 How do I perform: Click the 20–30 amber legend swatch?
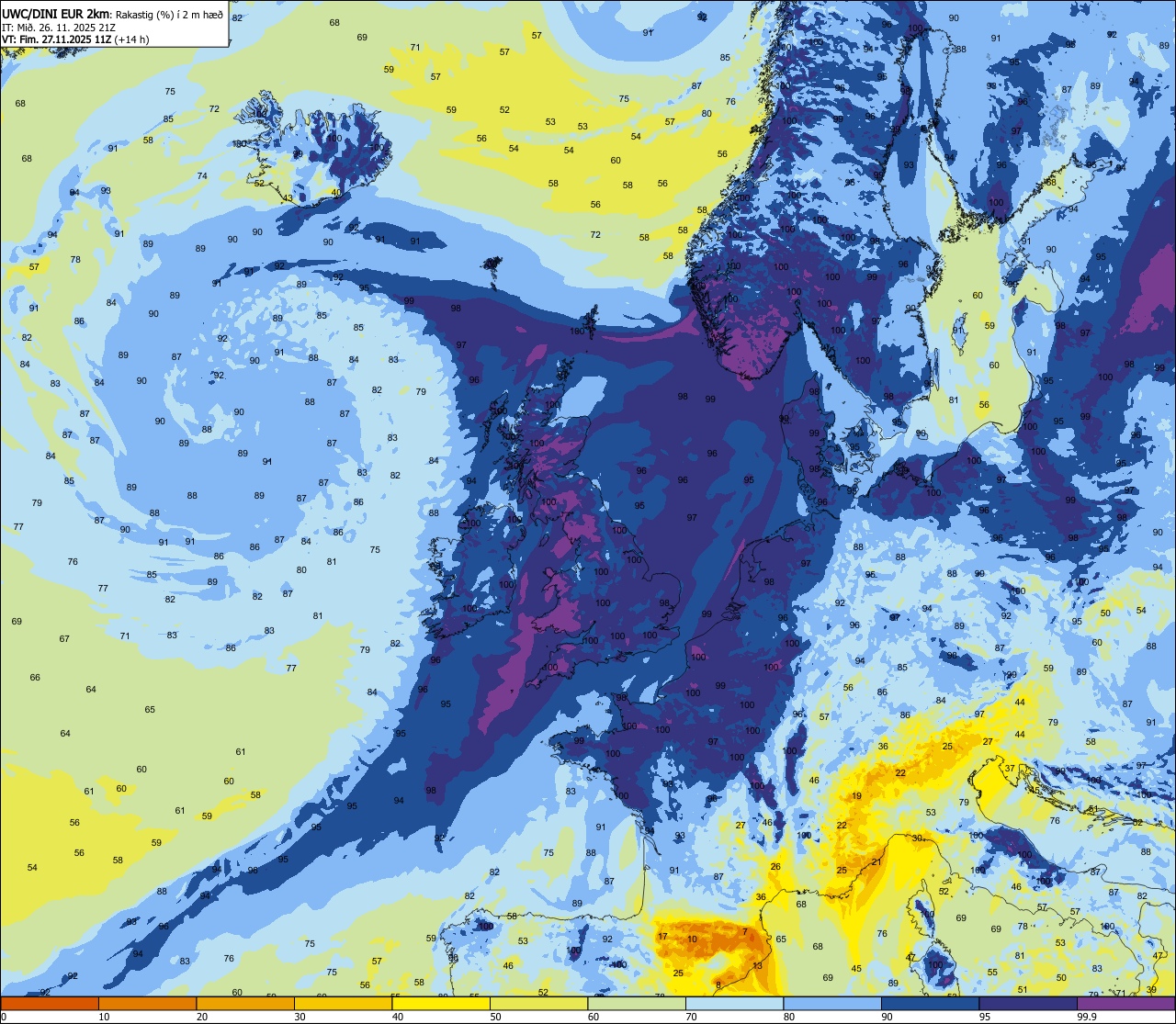tap(245, 1004)
